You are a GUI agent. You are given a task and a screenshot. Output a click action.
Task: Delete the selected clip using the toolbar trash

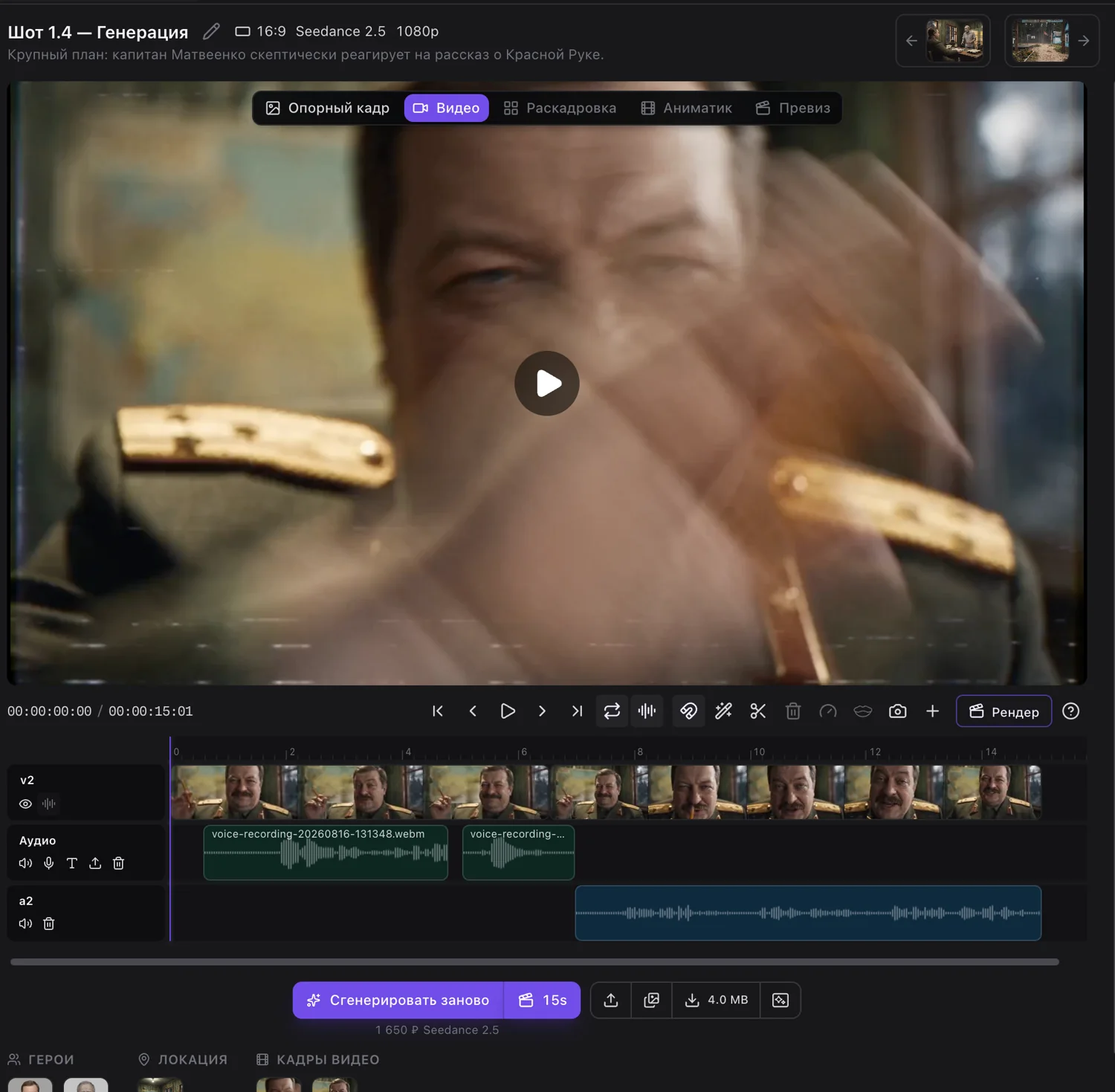pyautogui.click(x=793, y=711)
